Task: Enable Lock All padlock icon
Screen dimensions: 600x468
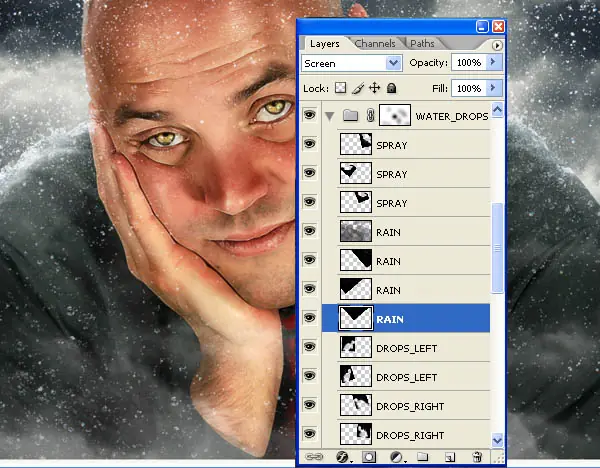Action: coord(391,88)
